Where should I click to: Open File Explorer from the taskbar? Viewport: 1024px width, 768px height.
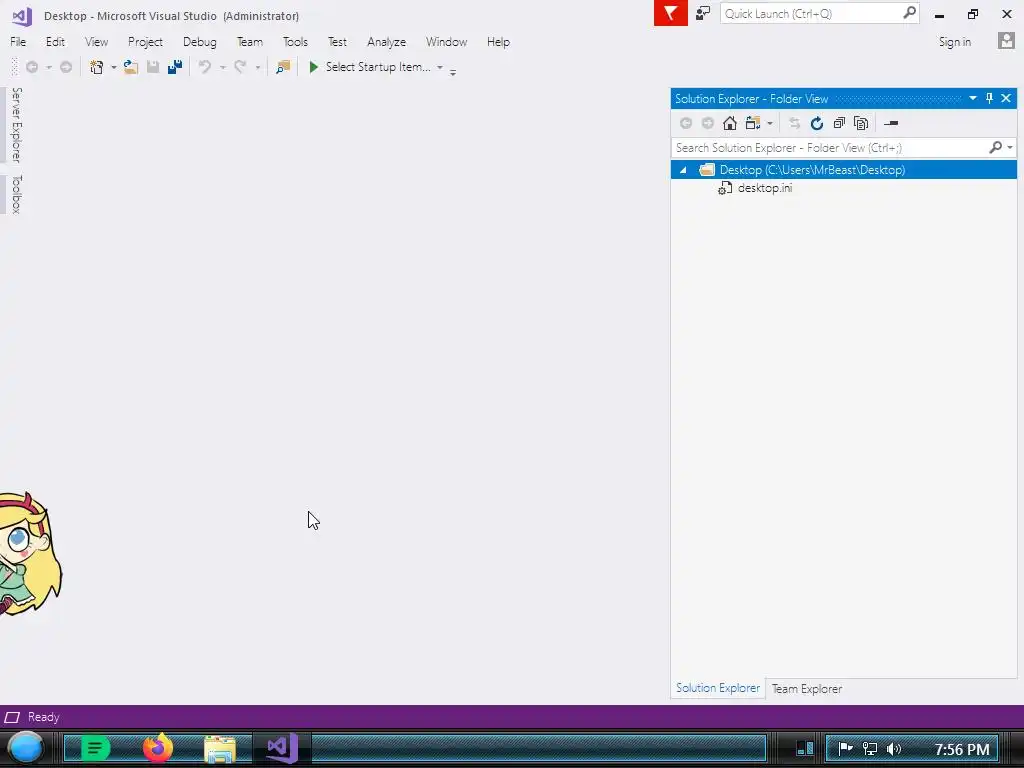[220, 749]
